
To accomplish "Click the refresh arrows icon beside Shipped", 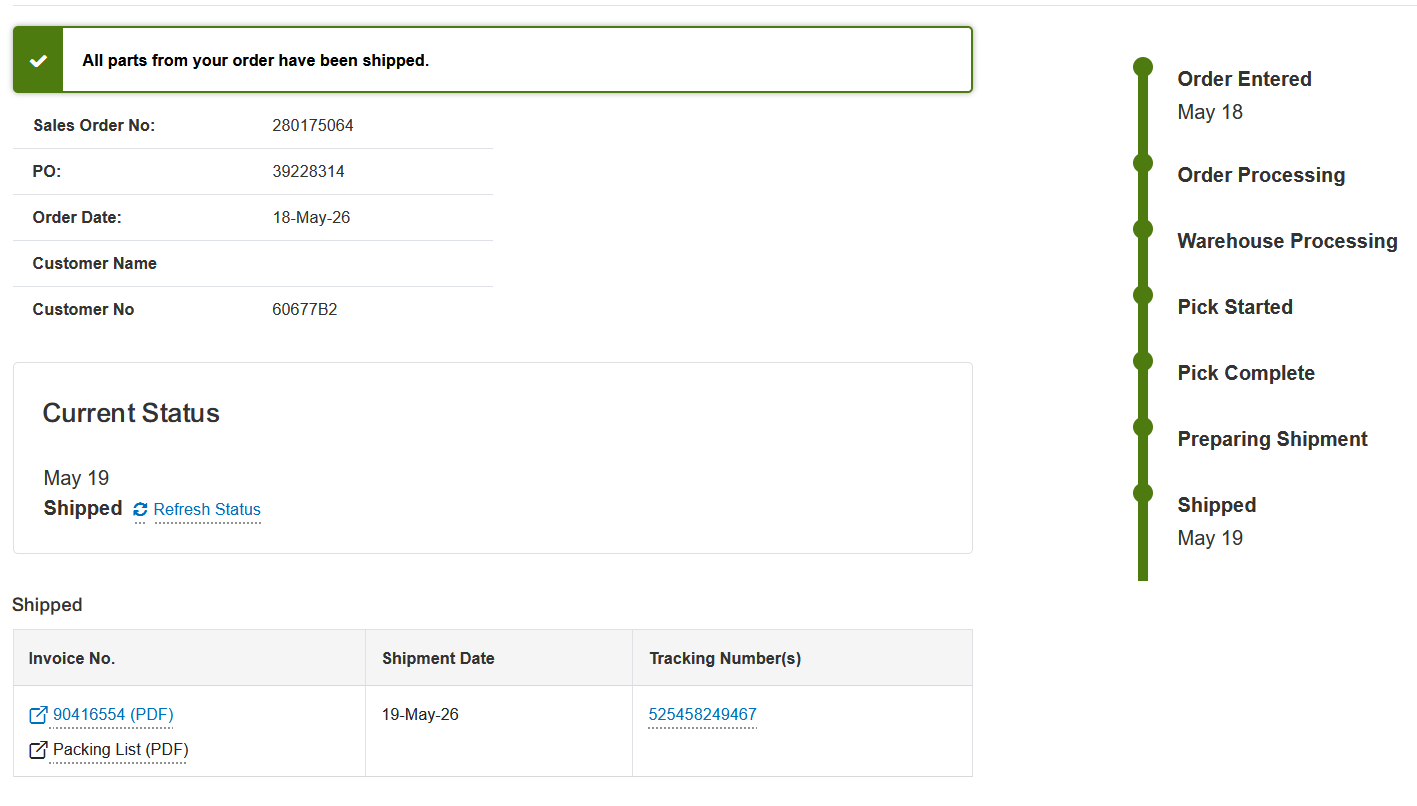I will pos(140,510).
